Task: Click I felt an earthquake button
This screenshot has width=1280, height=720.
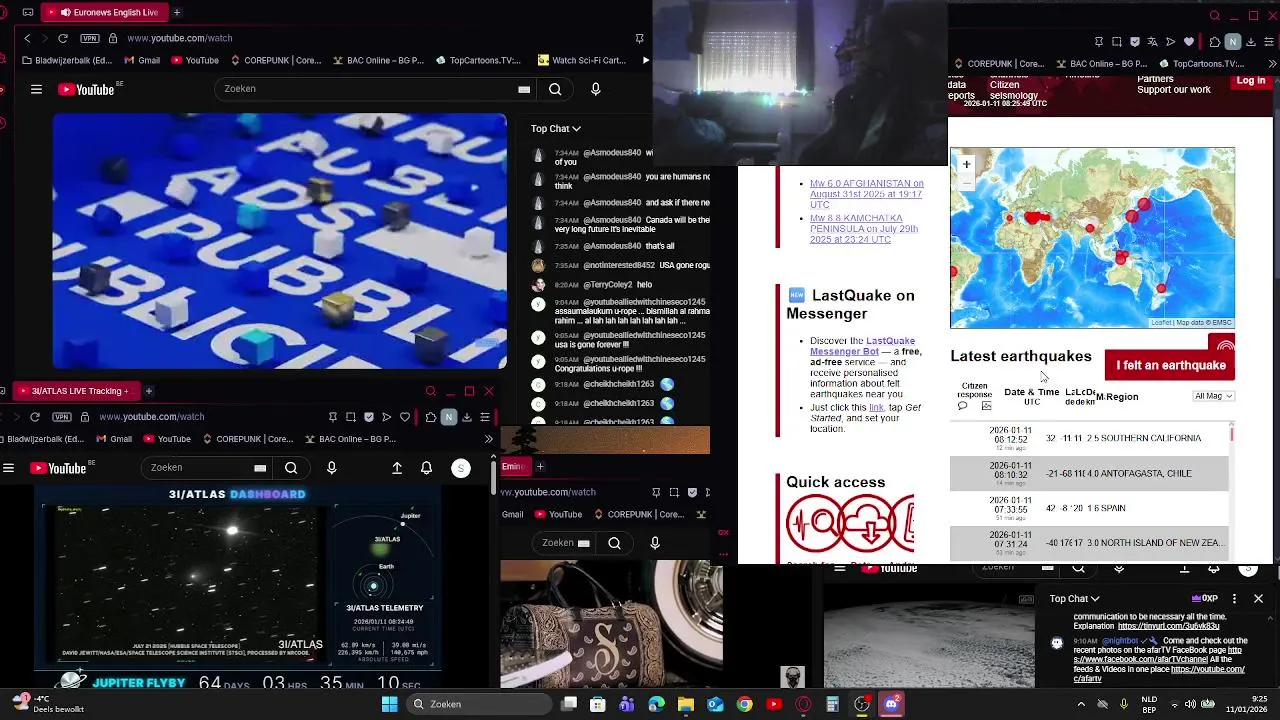Action: click(x=1170, y=365)
